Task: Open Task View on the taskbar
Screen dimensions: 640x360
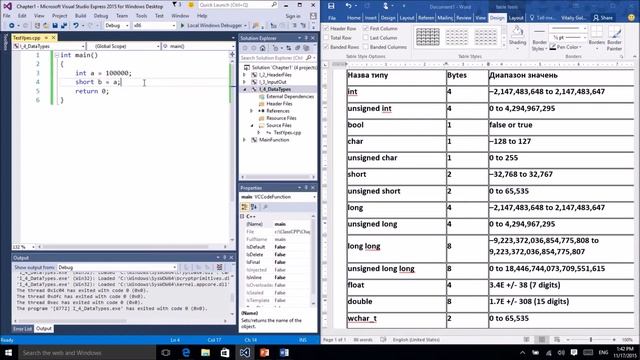Action: [166, 352]
